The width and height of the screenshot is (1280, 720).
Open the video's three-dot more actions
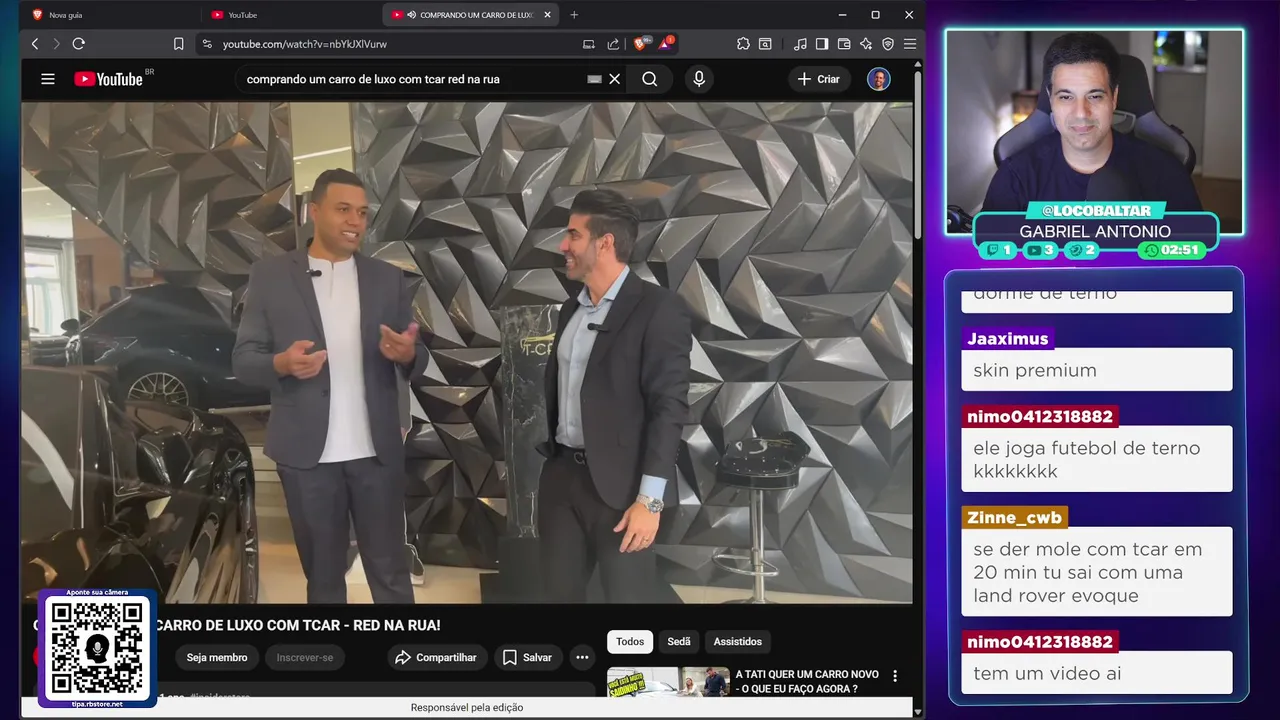coord(582,657)
